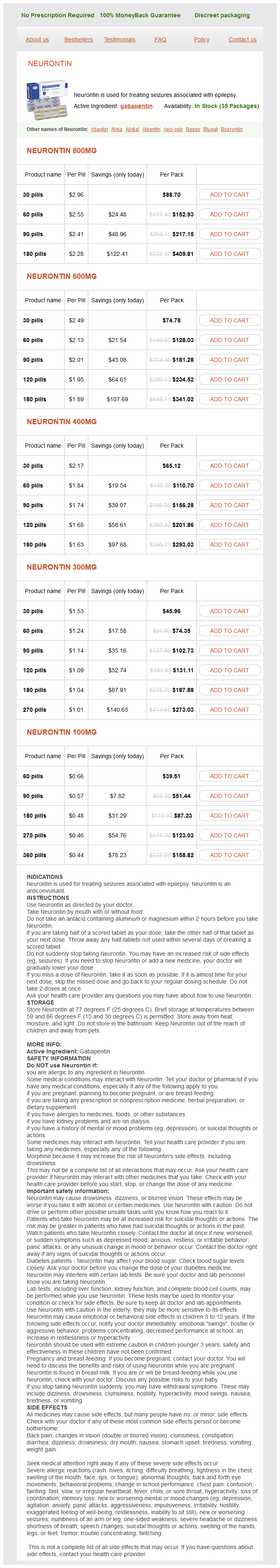Add 180 pills of Neurontin 400mg to cart

pos(230,545)
